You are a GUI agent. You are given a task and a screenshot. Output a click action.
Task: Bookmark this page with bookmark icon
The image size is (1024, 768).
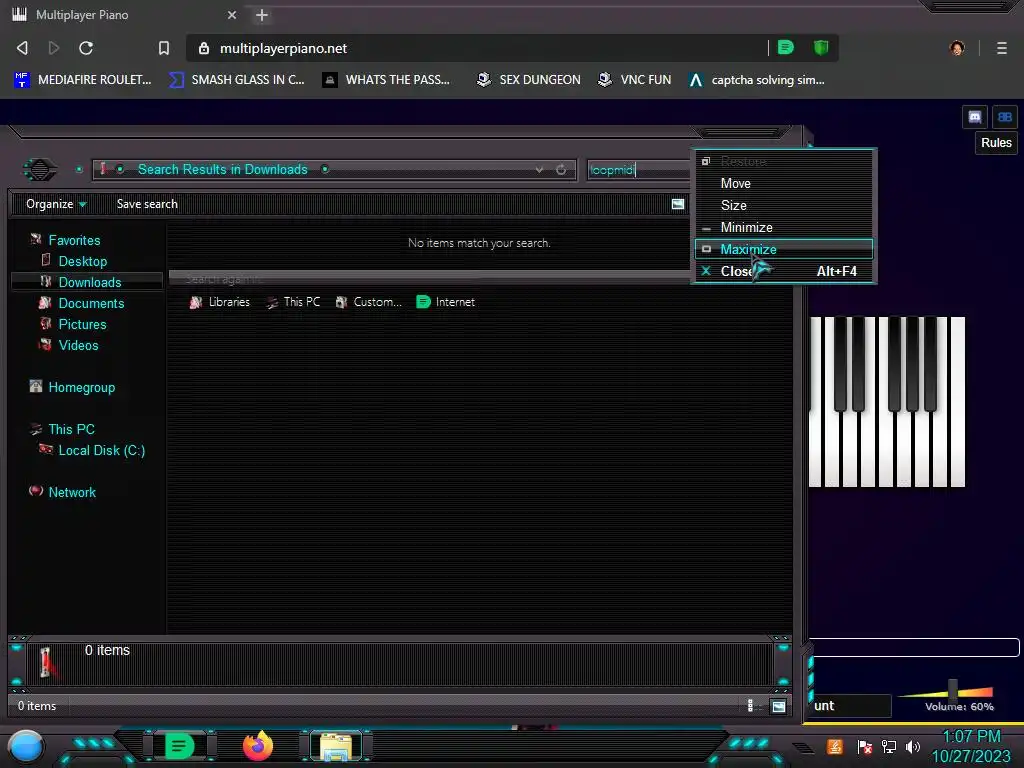coord(164,48)
